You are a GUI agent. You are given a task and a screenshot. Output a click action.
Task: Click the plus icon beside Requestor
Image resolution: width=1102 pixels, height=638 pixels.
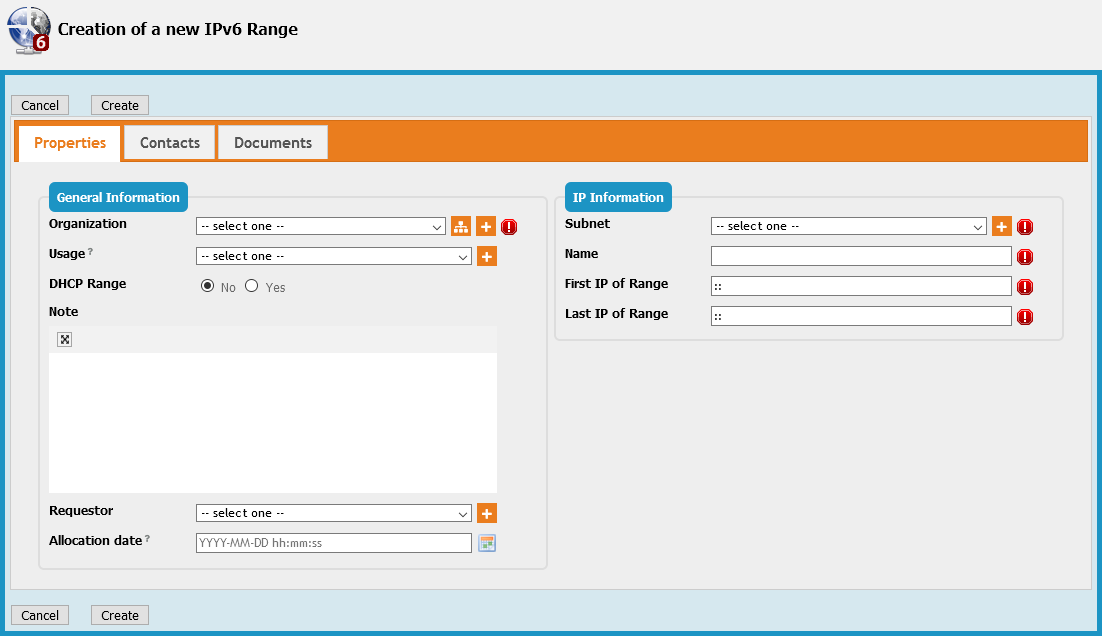[487, 514]
